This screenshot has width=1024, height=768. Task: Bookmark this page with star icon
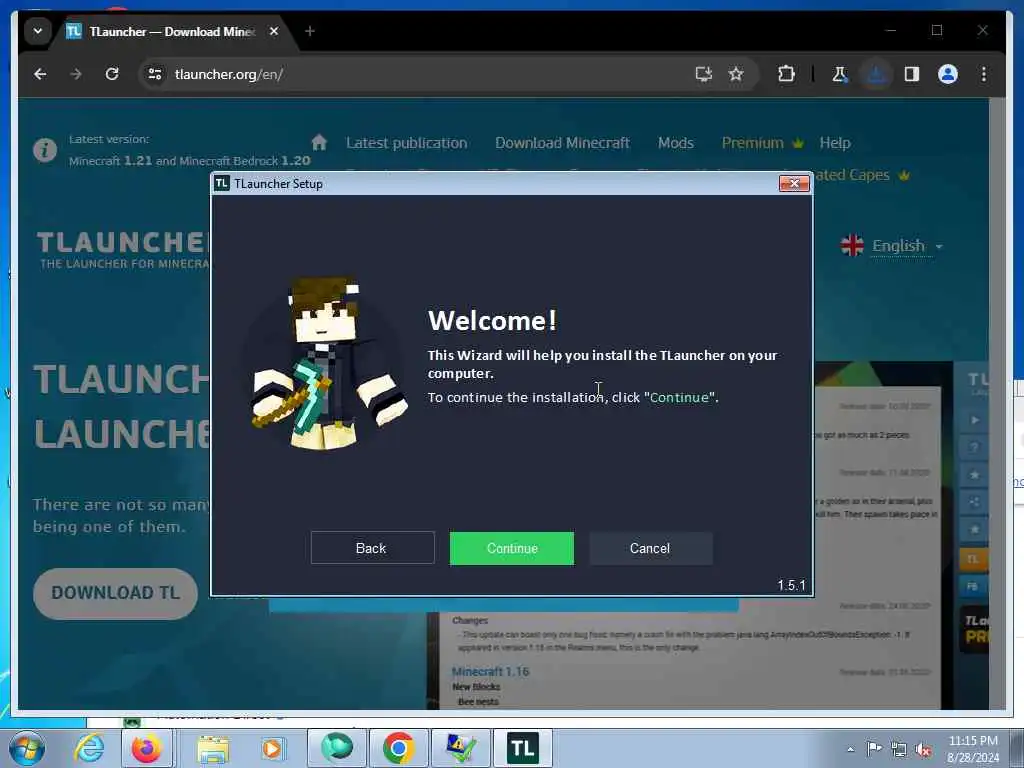click(x=736, y=74)
